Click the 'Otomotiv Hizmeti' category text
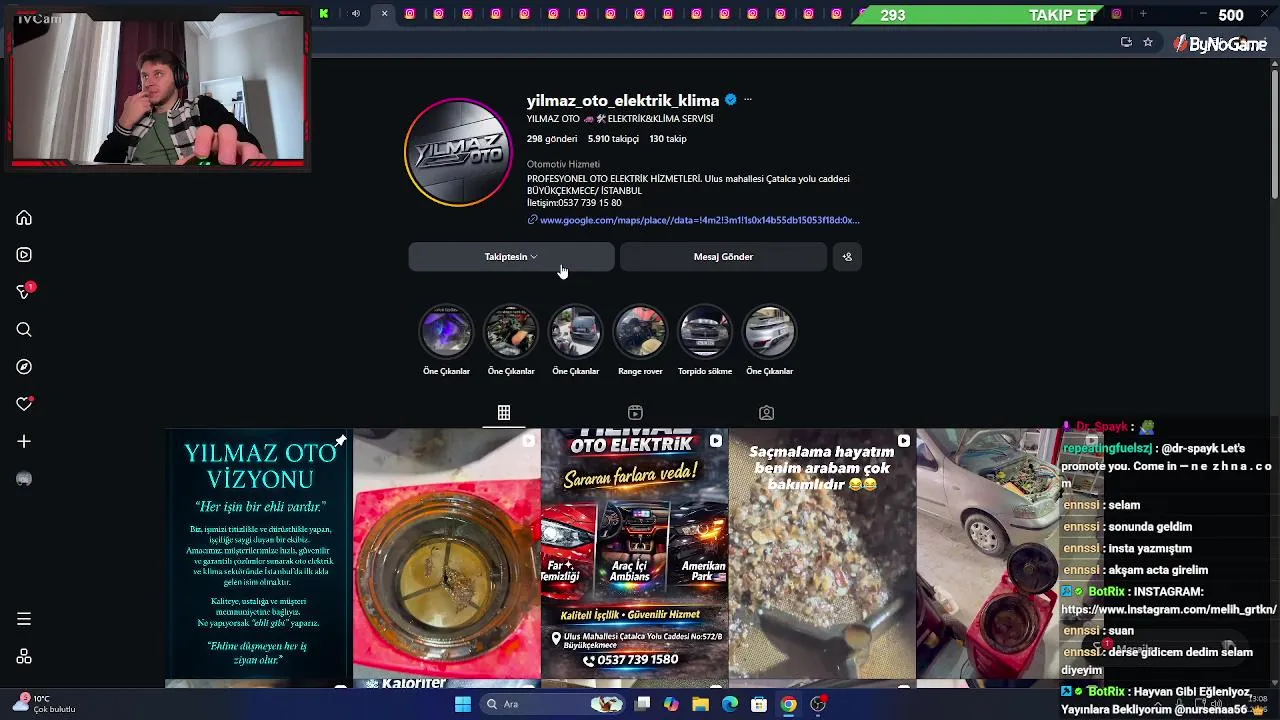1280x720 pixels. [x=563, y=164]
